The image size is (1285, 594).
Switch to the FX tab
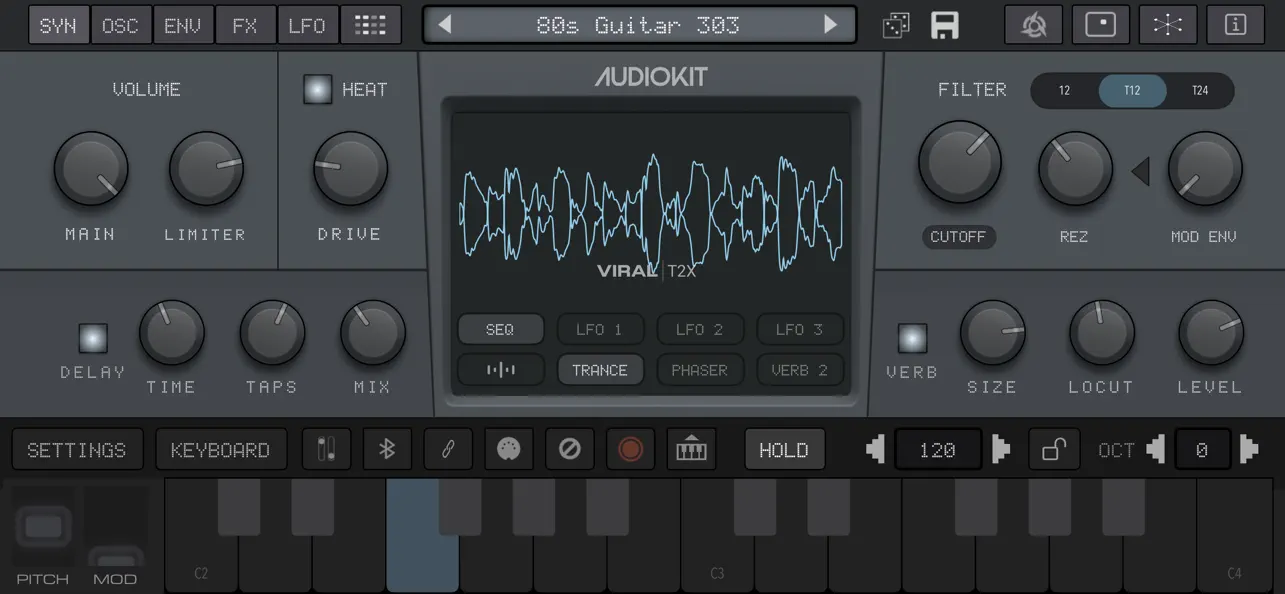(x=245, y=26)
